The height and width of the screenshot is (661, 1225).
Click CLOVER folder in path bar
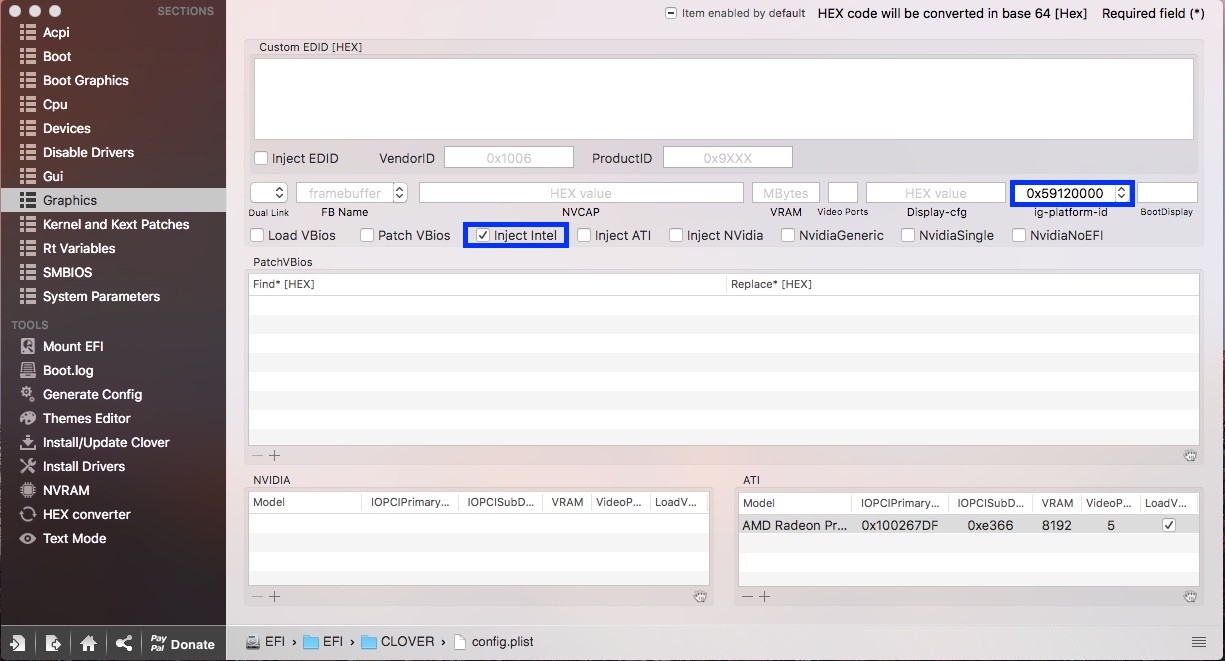(397, 642)
